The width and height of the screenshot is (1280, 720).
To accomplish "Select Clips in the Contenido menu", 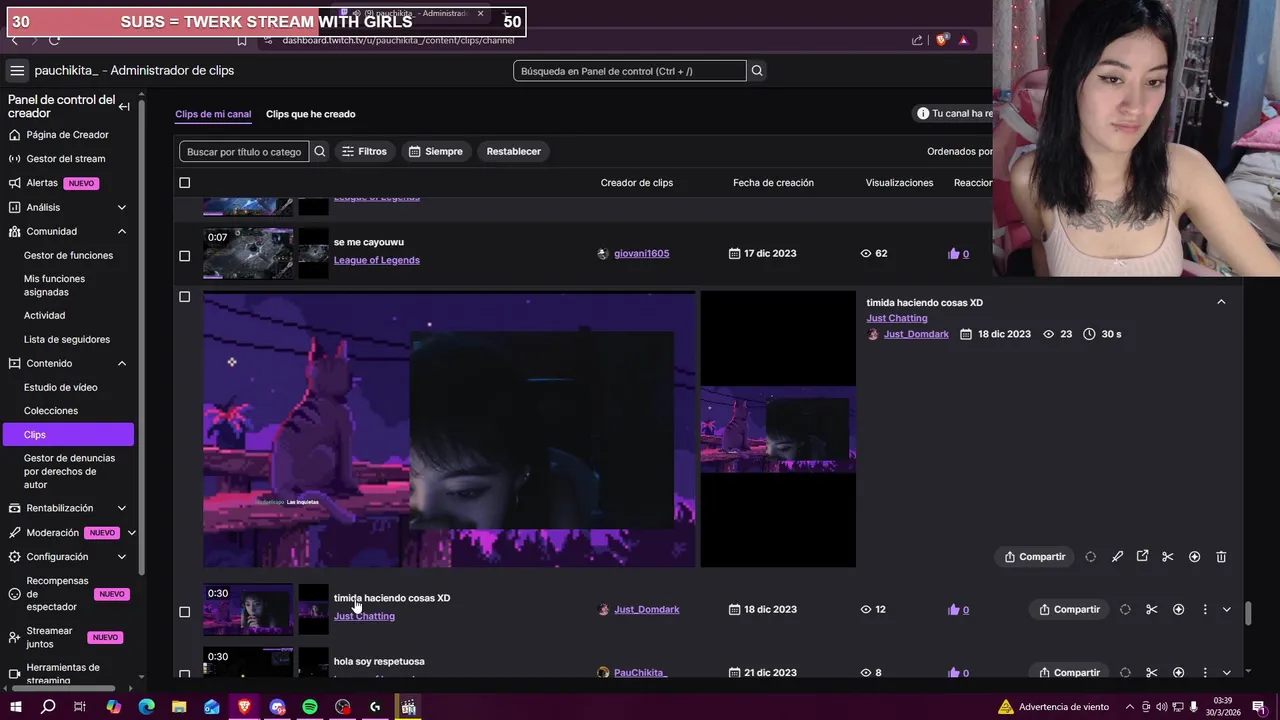I will pos(68,435).
